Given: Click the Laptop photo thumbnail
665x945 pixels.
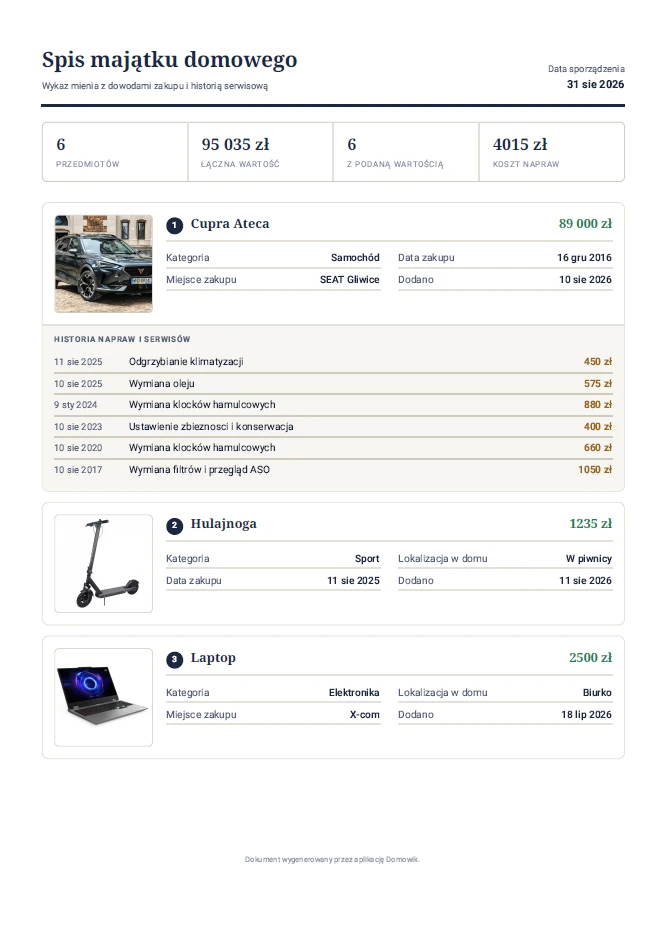Looking at the screenshot, I should (x=103, y=697).
